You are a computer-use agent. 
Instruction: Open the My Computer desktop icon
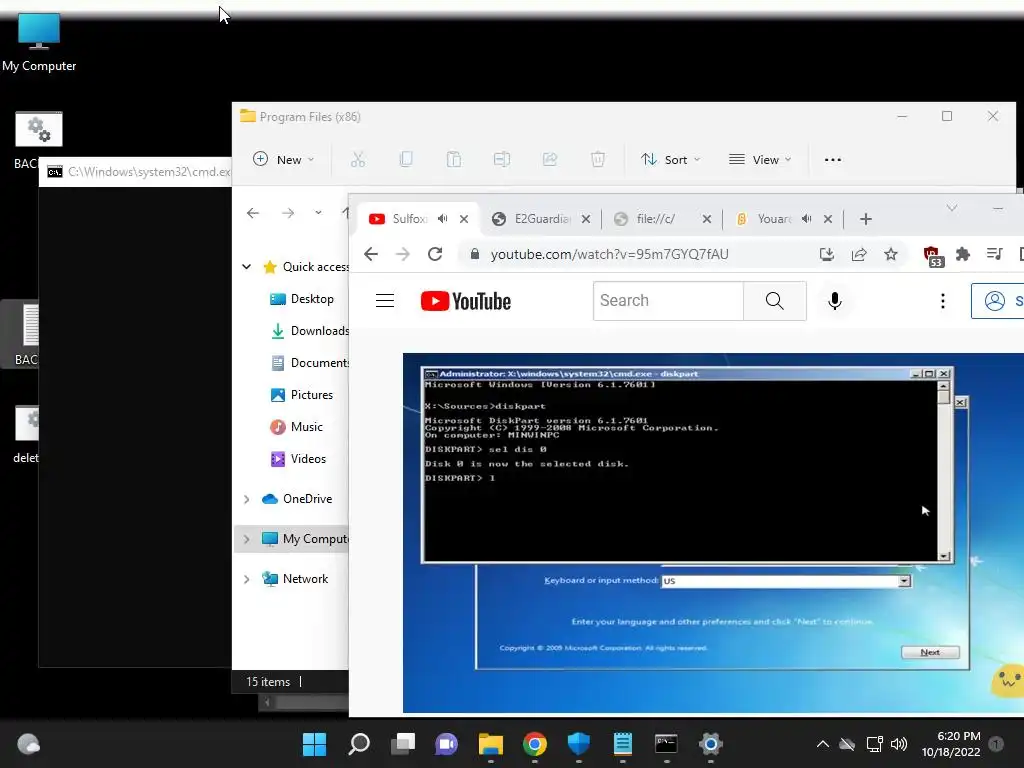39,42
